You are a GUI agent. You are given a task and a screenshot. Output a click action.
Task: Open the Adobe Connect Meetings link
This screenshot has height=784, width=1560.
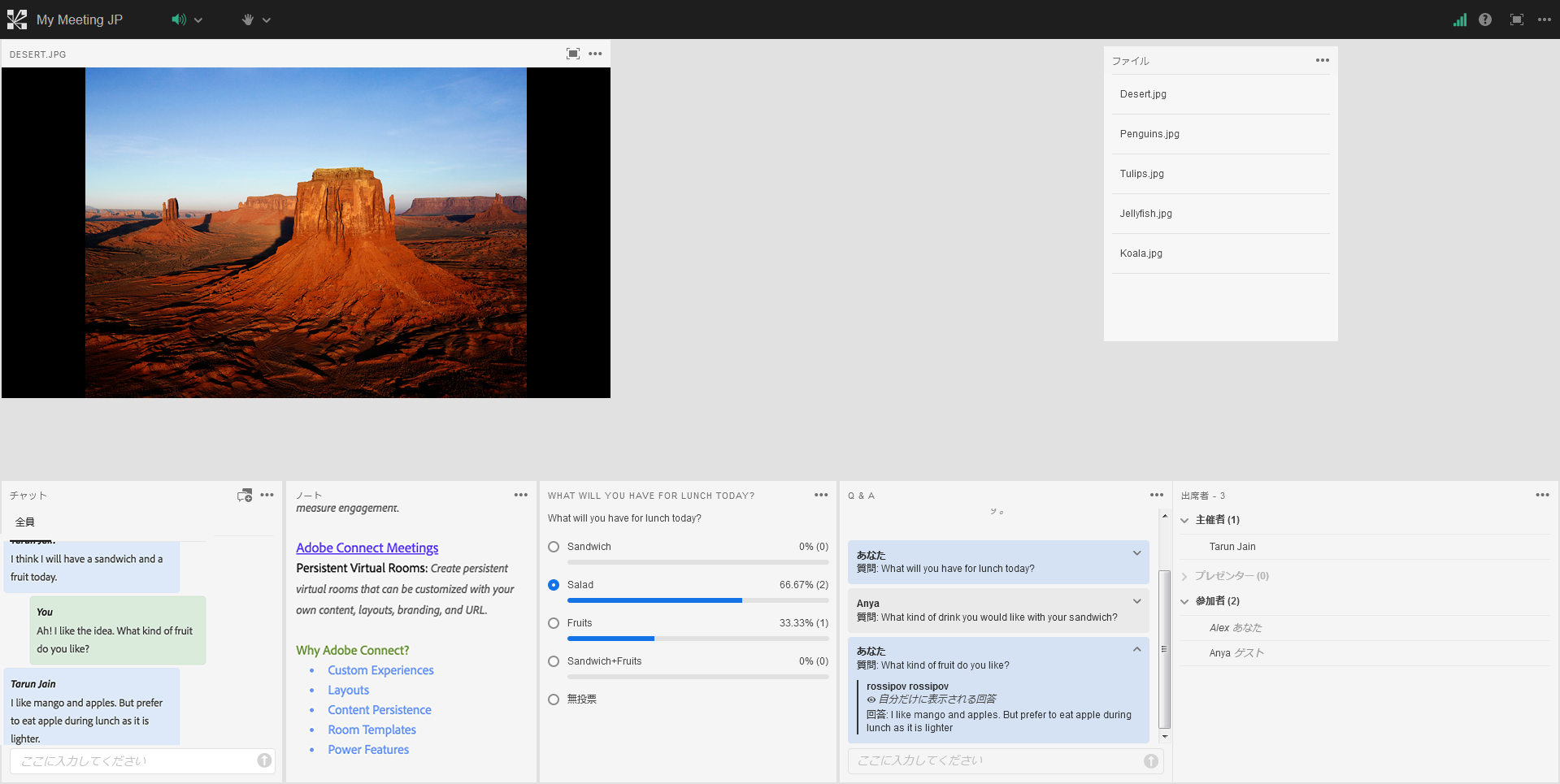[367, 548]
